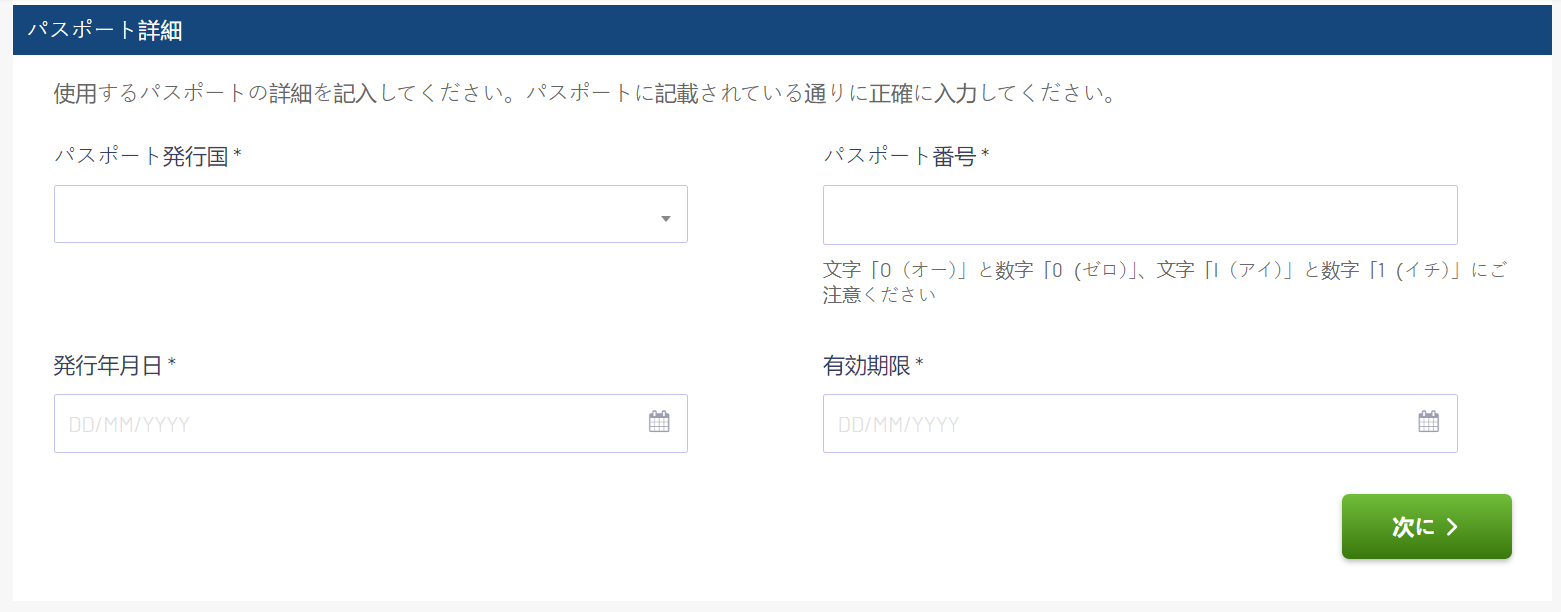Click the パスポート番号 field label
The image size is (1561, 612).
pyautogui.click(x=906, y=156)
